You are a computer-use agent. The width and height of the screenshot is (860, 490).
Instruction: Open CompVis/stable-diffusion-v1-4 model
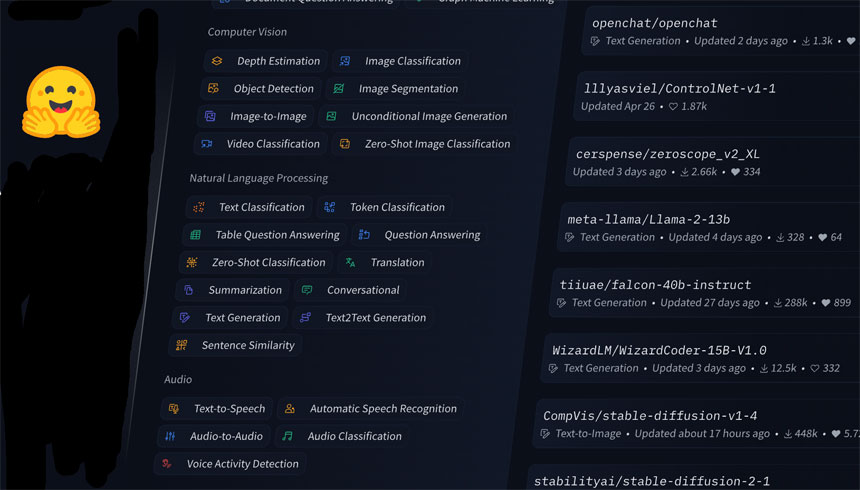650,416
